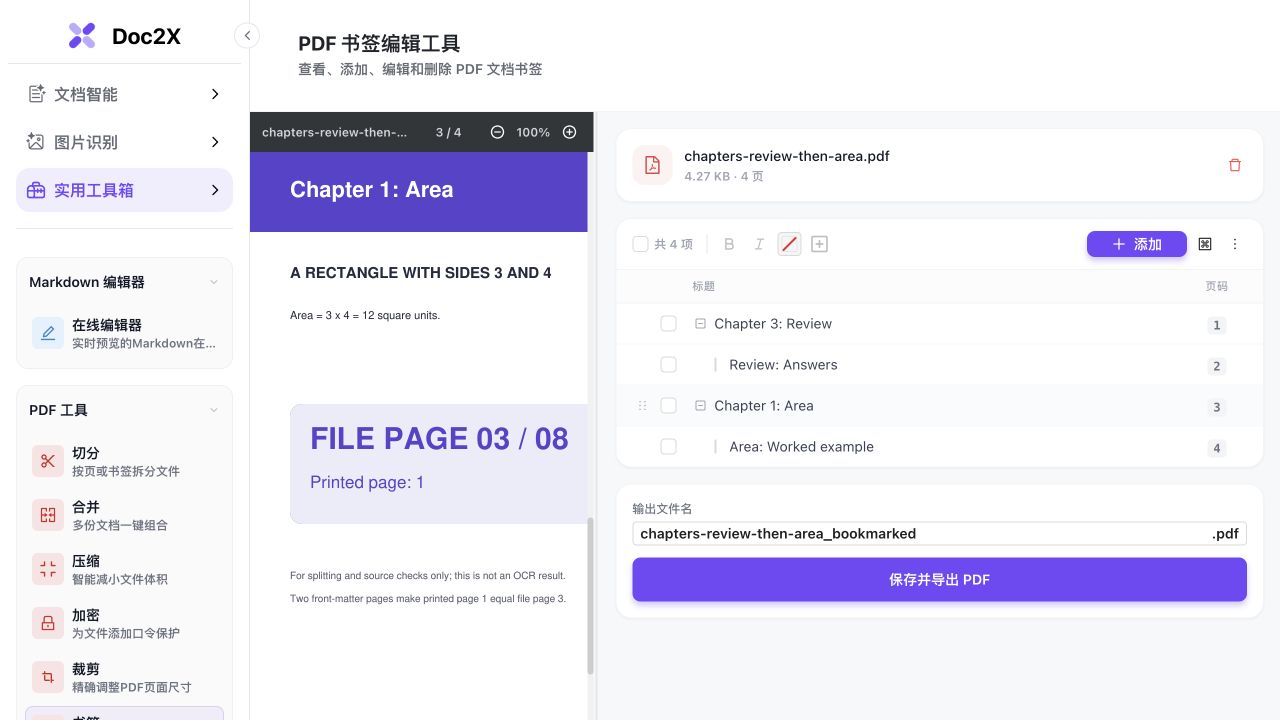Click the 3 / 4 page indicator
Viewport: 1280px width, 720px height.
click(x=449, y=132)
